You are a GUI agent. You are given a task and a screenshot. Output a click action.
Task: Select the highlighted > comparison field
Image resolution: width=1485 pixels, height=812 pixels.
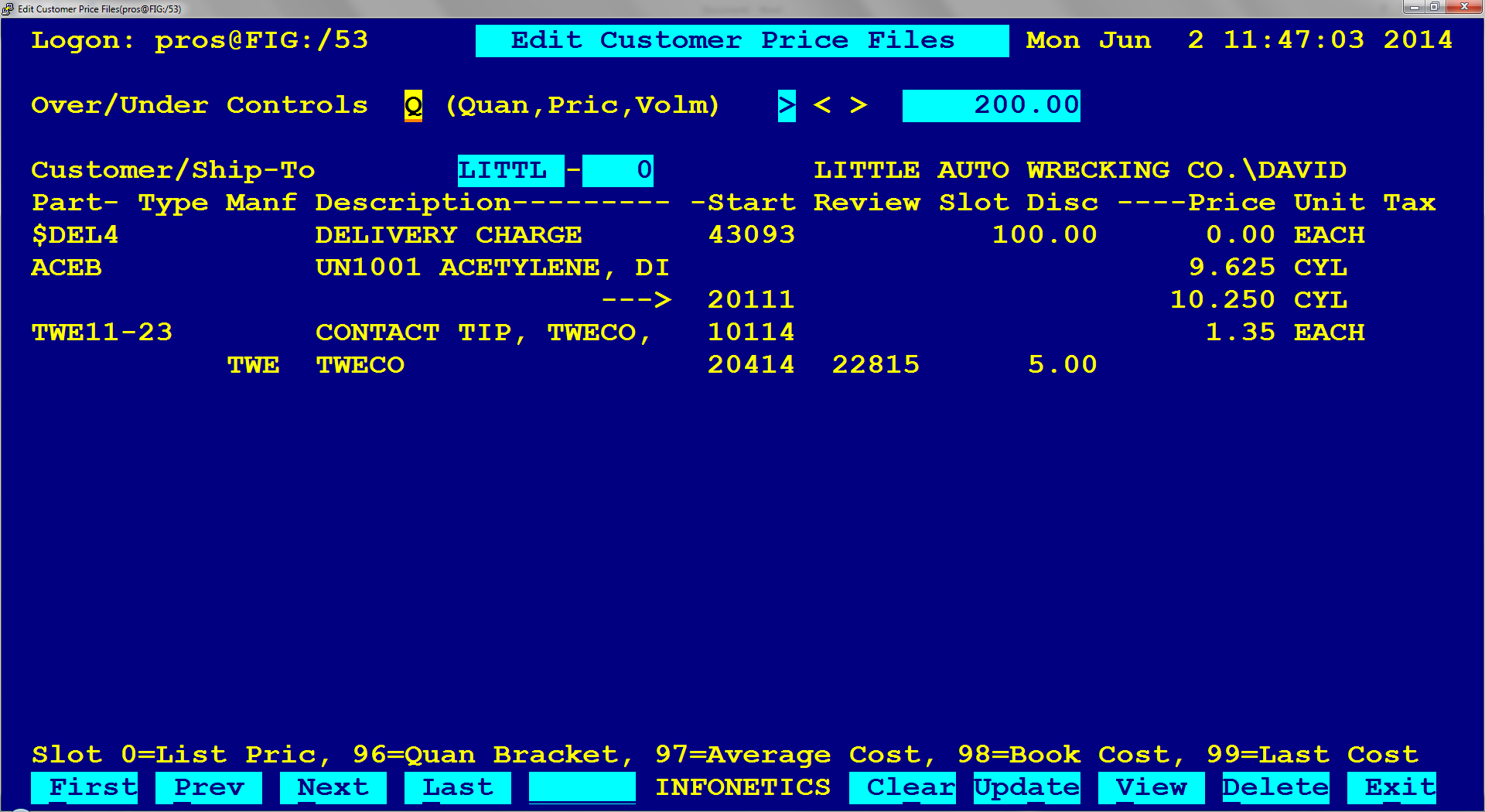click(787, 105)
